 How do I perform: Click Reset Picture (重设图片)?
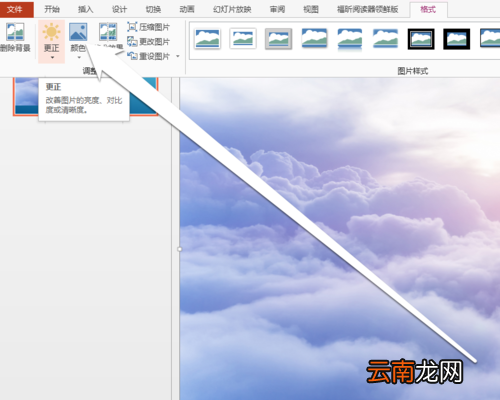149,56
